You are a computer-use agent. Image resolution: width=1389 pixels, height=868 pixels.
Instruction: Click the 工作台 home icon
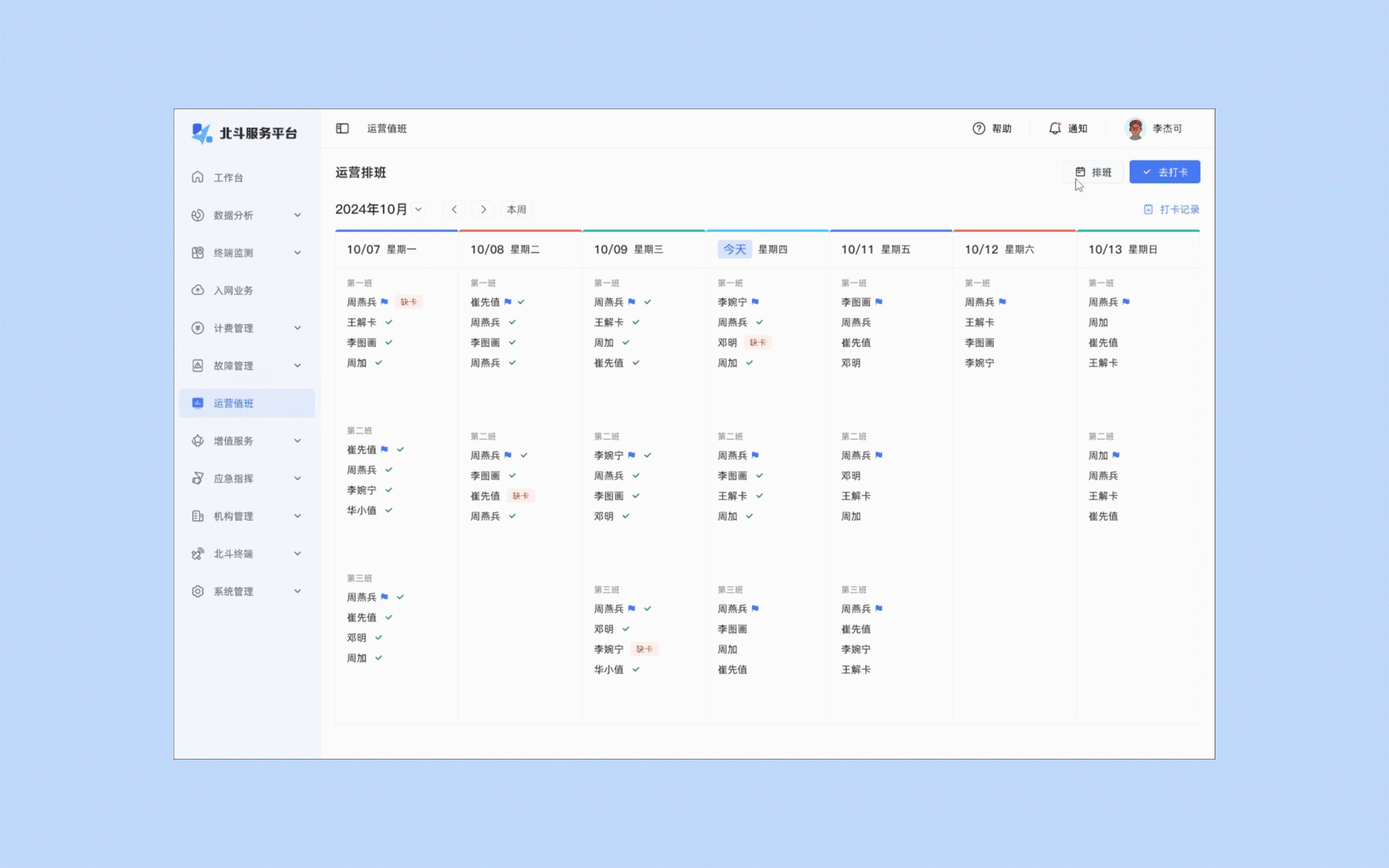point(197,177)
